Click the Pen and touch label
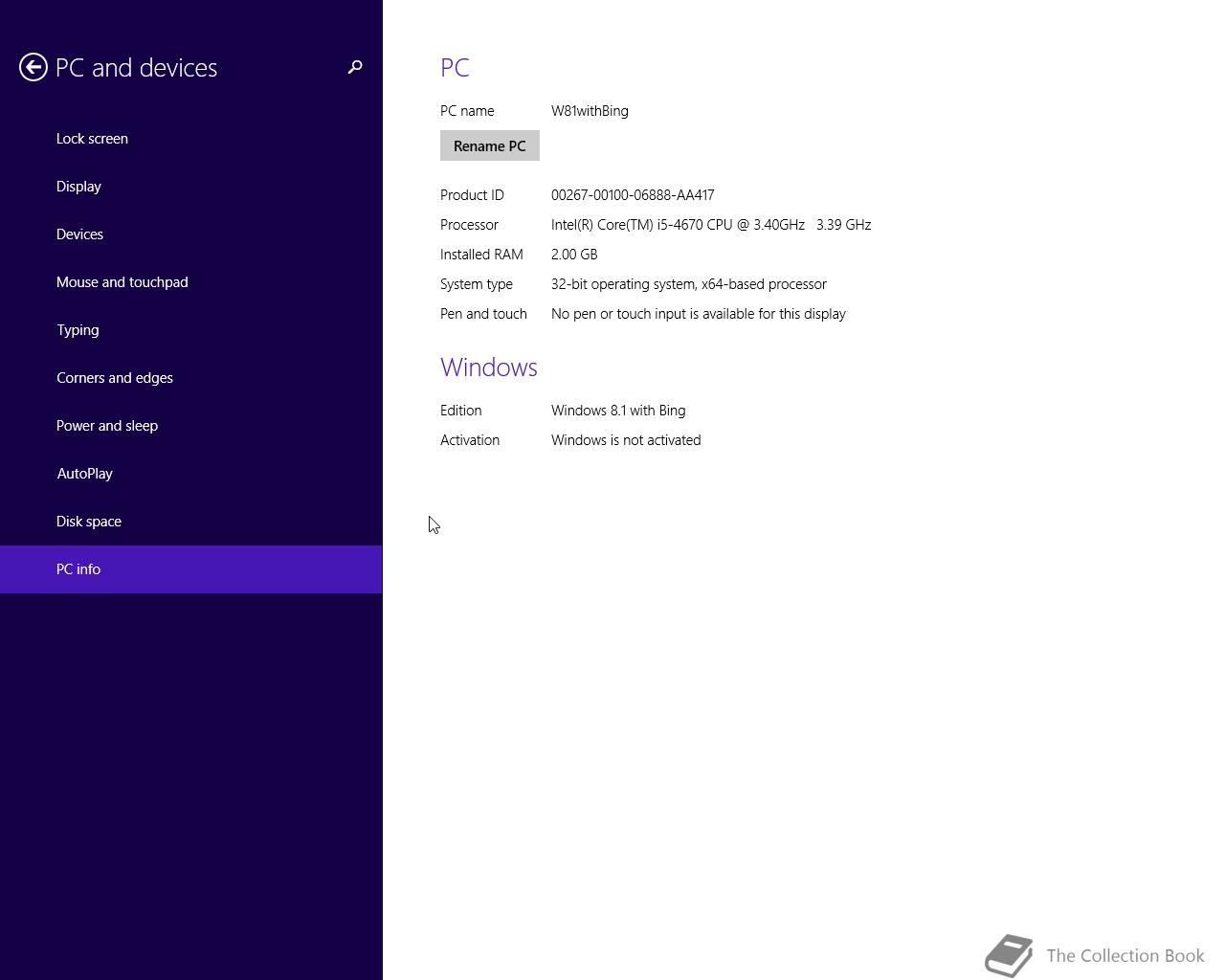The width and height of the screenshot is (1225, 980). [x=483, y=314]
